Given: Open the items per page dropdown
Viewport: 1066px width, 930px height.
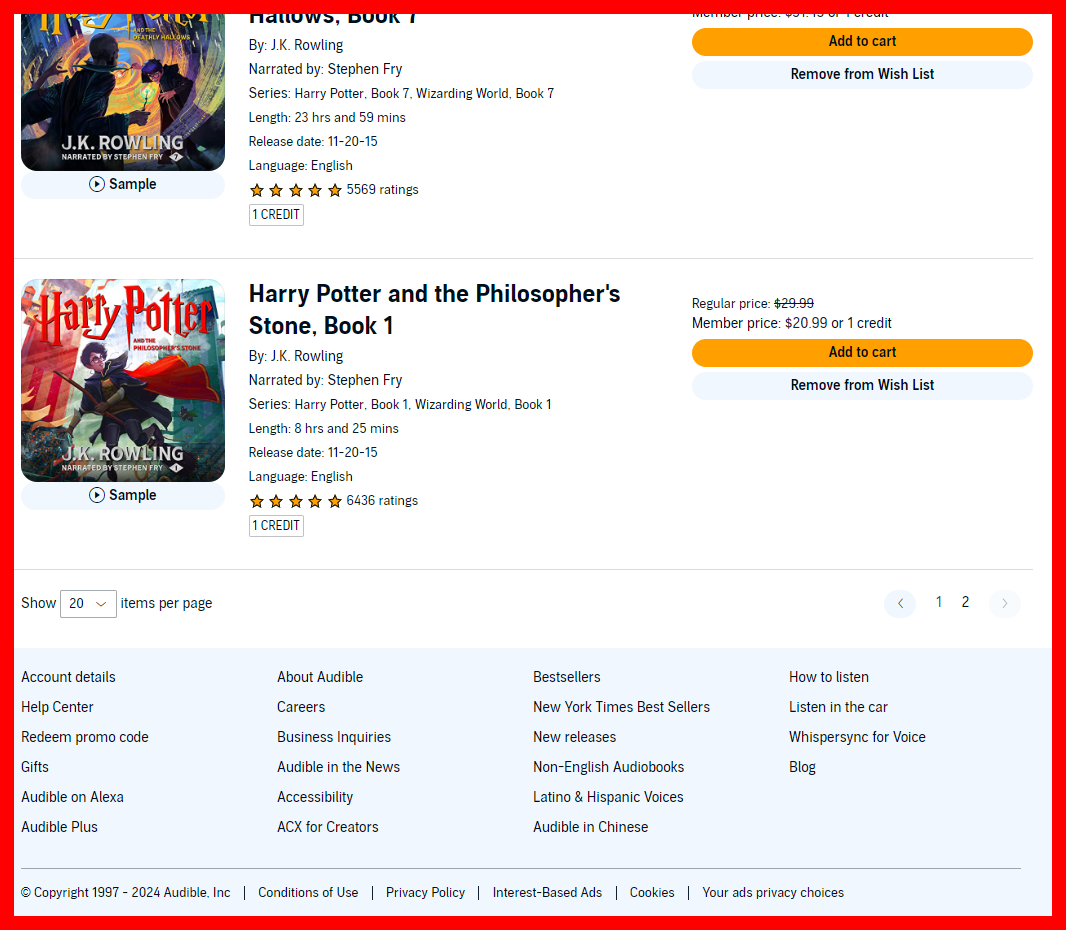Looking at the screenshot, I should point(88,604).
